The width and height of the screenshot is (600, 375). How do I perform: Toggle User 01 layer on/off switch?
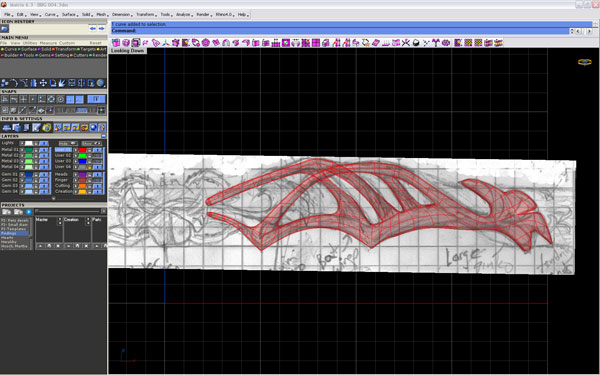click(98, 150)
